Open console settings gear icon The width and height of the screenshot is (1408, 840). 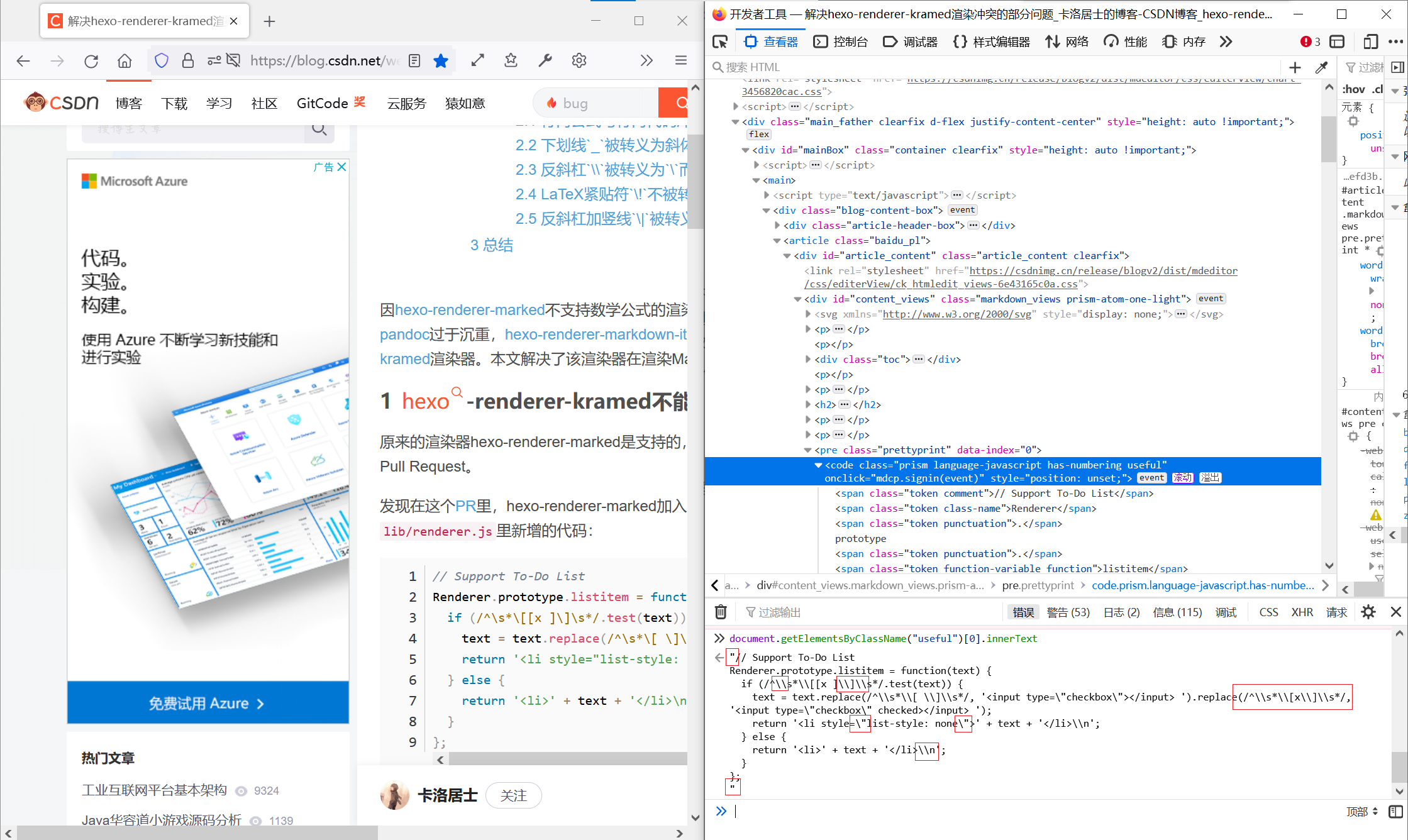[1368, 612]
